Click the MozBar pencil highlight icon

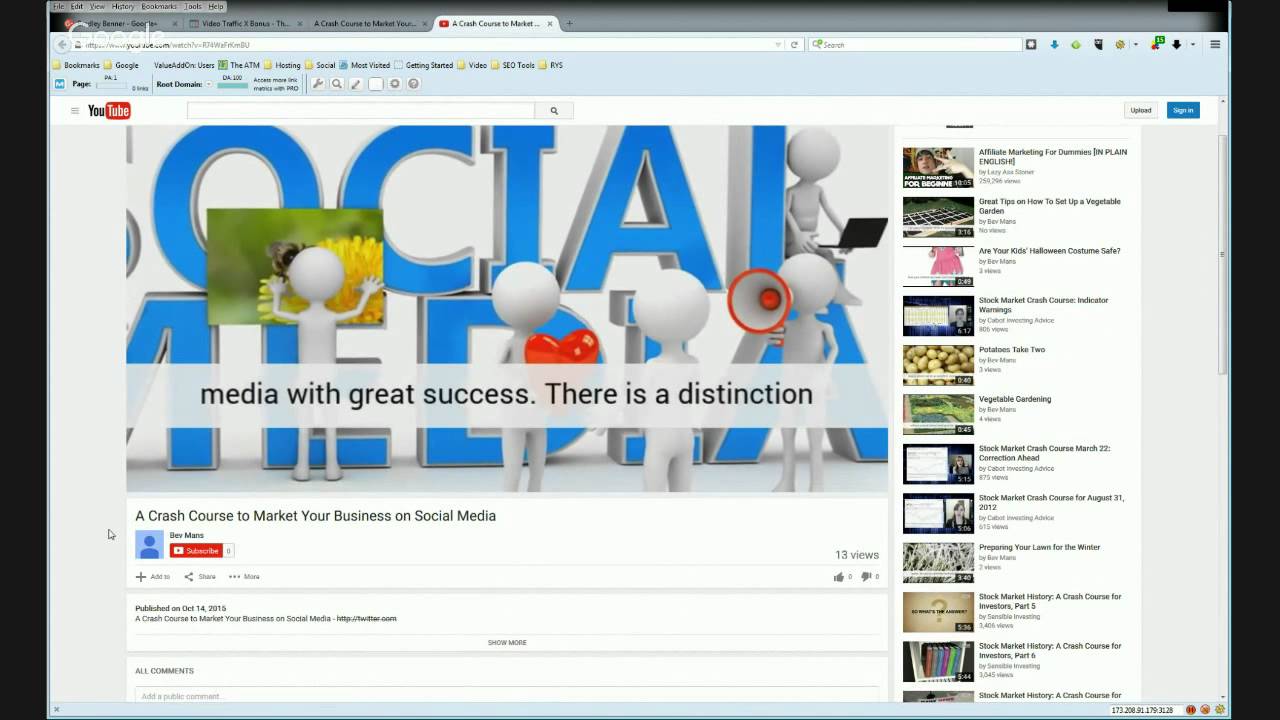[356, 84]
